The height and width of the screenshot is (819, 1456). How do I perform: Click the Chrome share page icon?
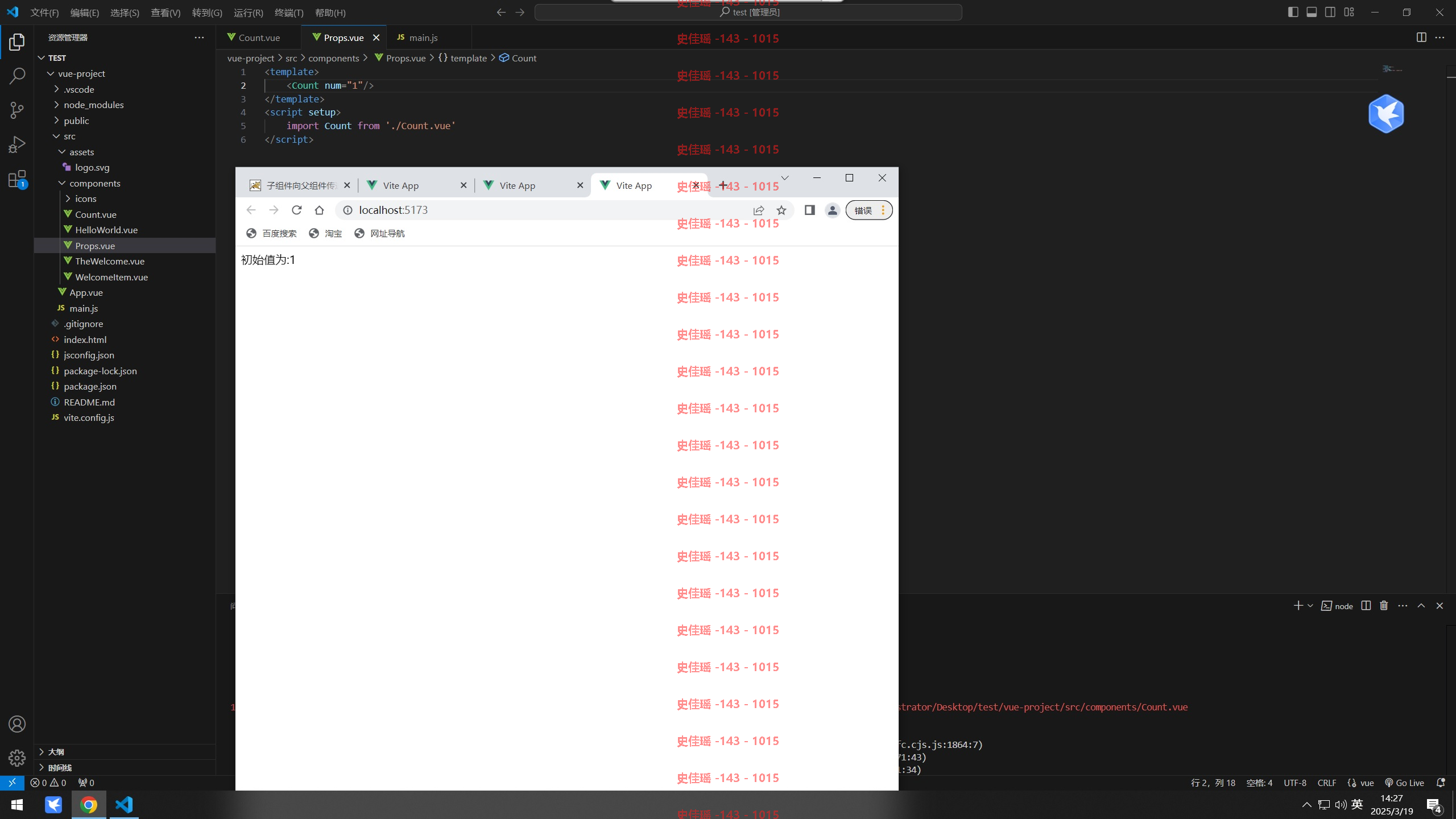[x=759, y=210]
